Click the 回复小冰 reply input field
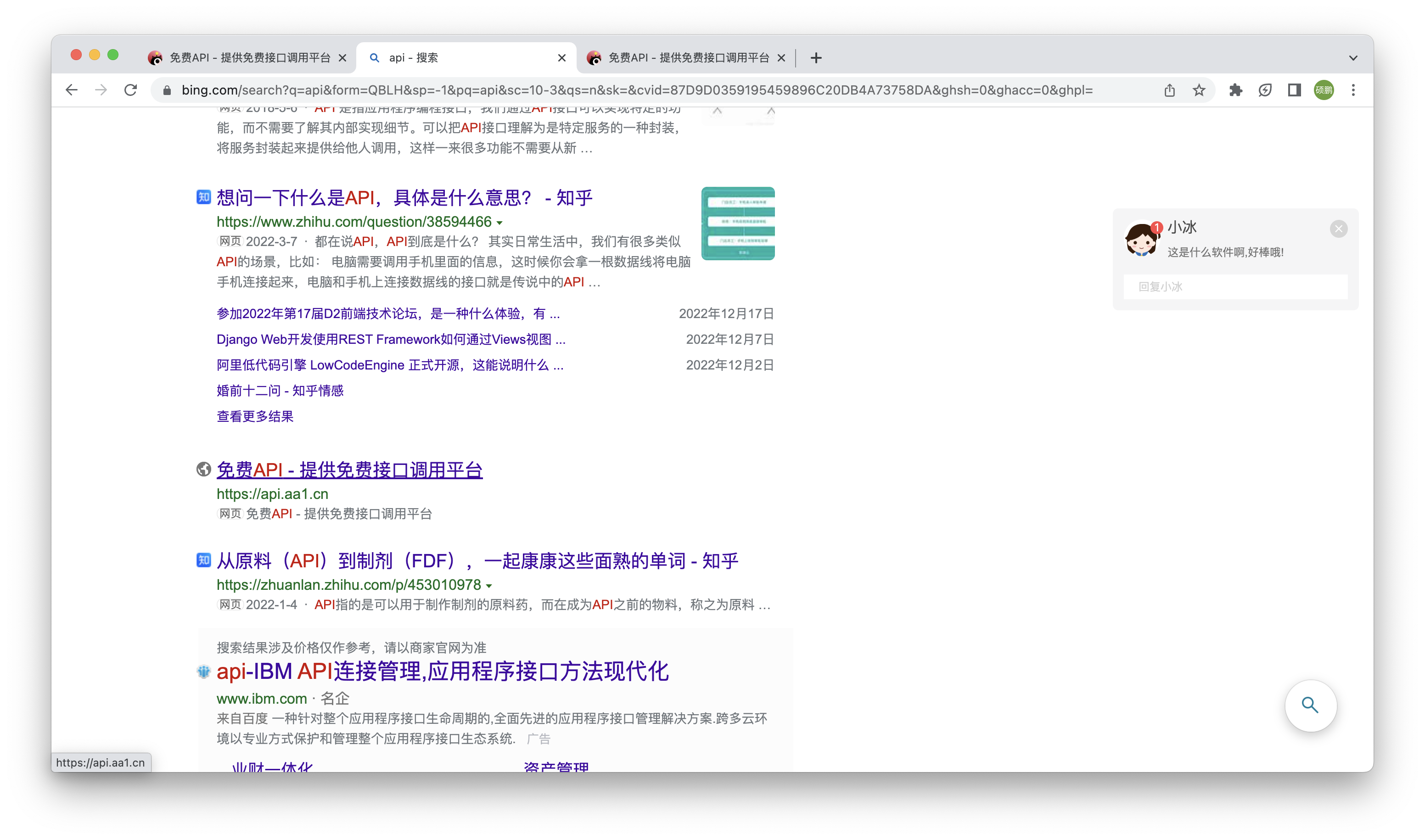The image size is (1425, 840). pyautogui.click(x=1235, y=287)
